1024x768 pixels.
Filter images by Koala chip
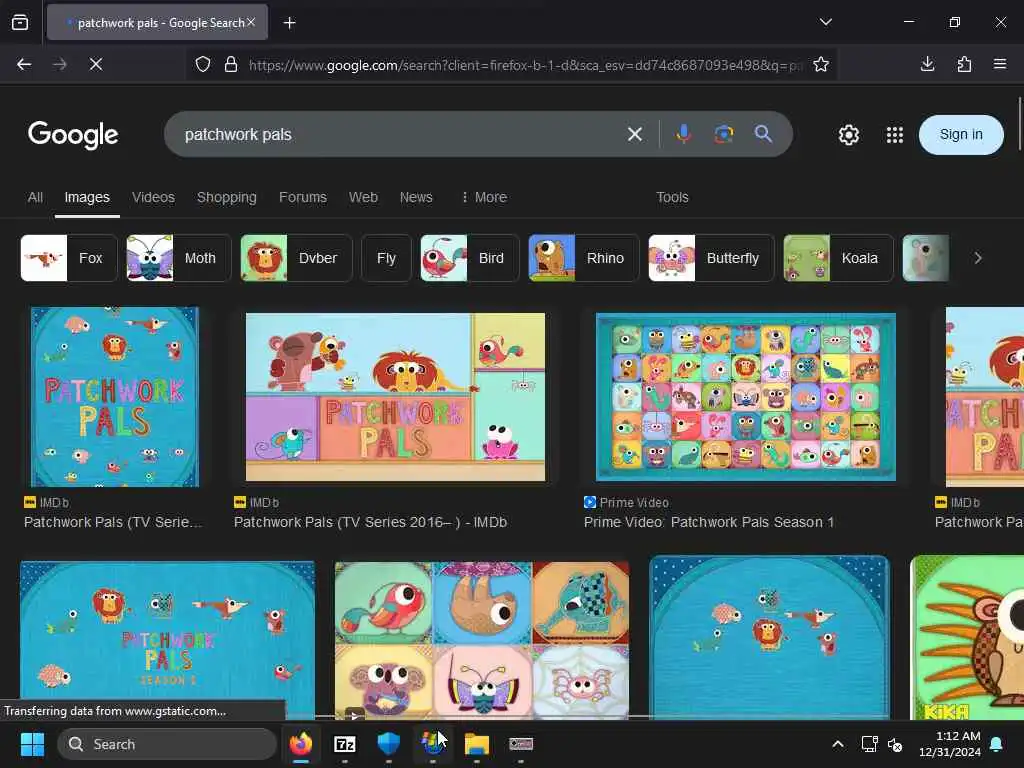[x=839, y=258]
